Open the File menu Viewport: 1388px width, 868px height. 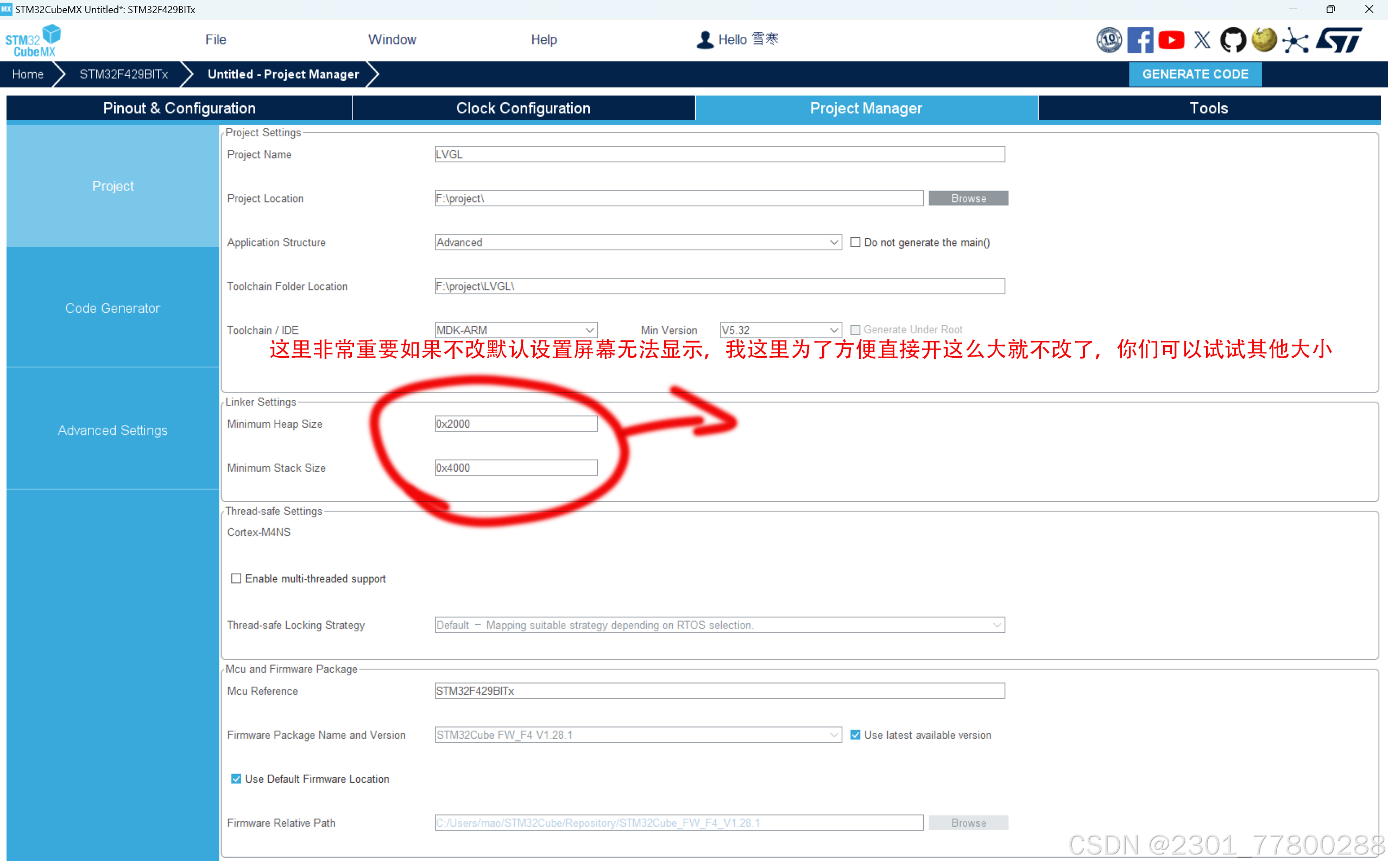click(216, 40)
